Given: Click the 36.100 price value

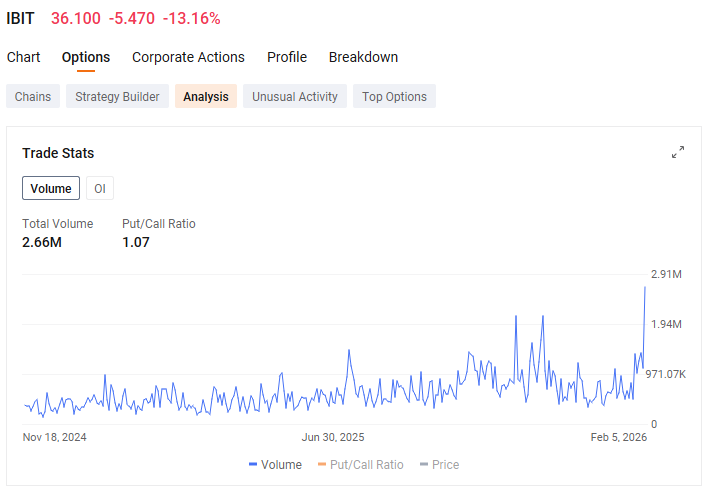Looking at the screenshot, I should [76, 18].
